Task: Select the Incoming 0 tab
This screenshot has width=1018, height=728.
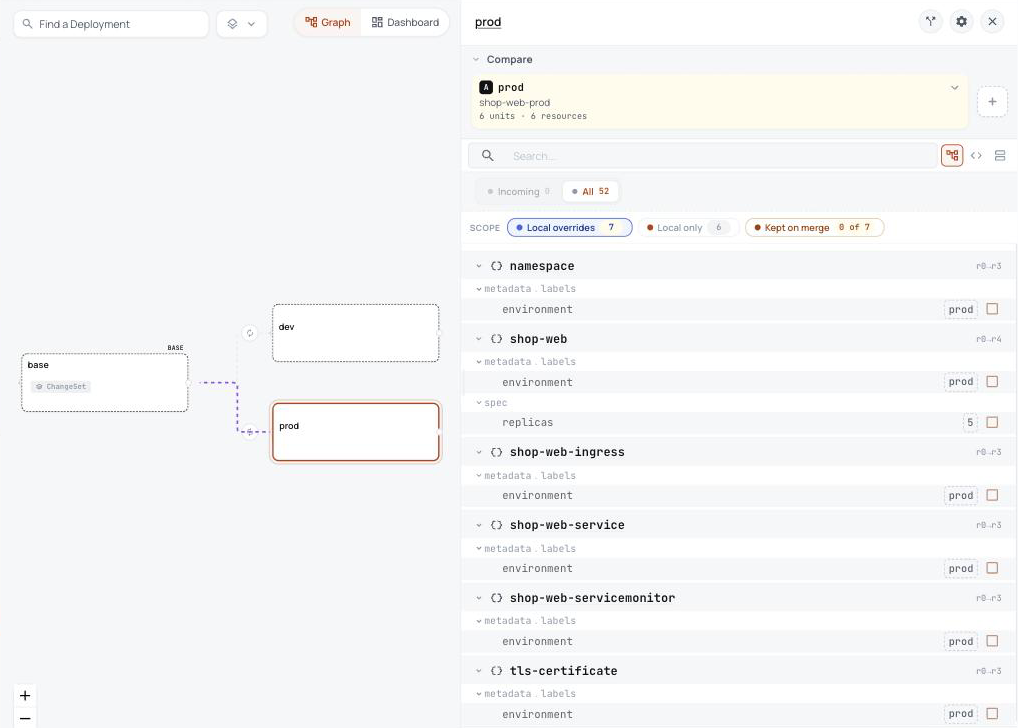Action: (519, 192)
